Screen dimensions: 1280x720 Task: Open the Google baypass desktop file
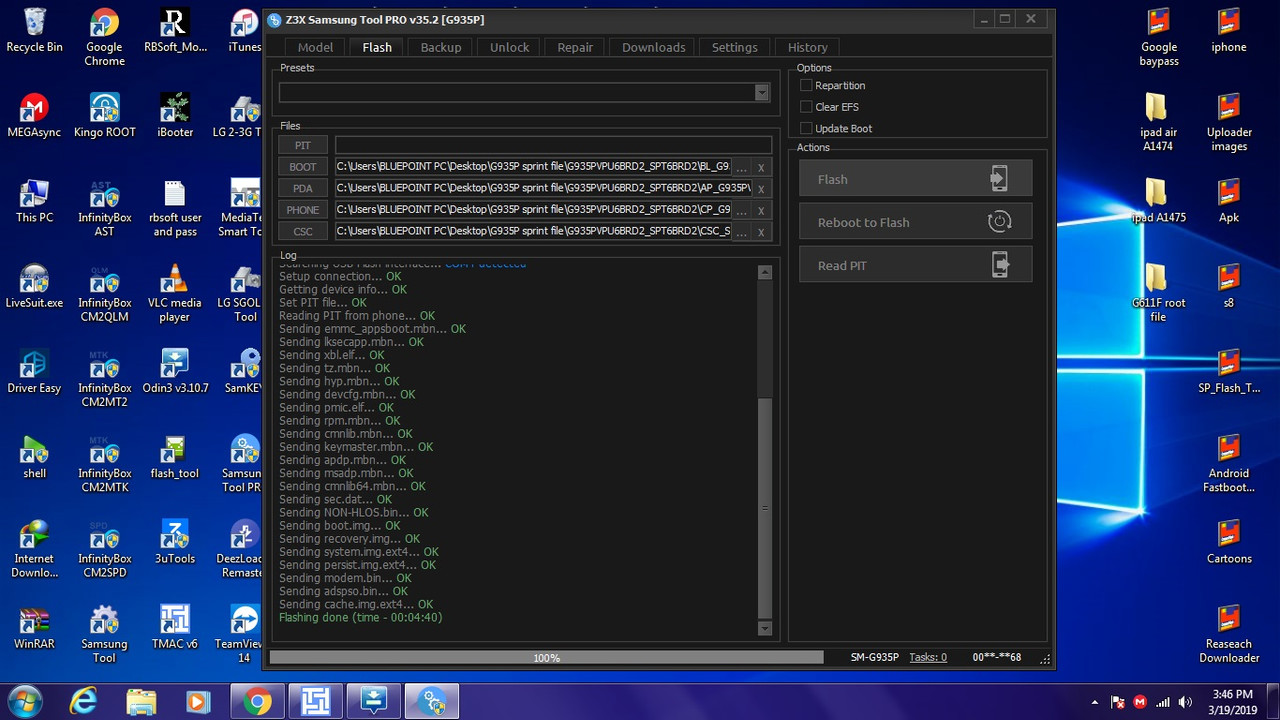click(1159, 37)
